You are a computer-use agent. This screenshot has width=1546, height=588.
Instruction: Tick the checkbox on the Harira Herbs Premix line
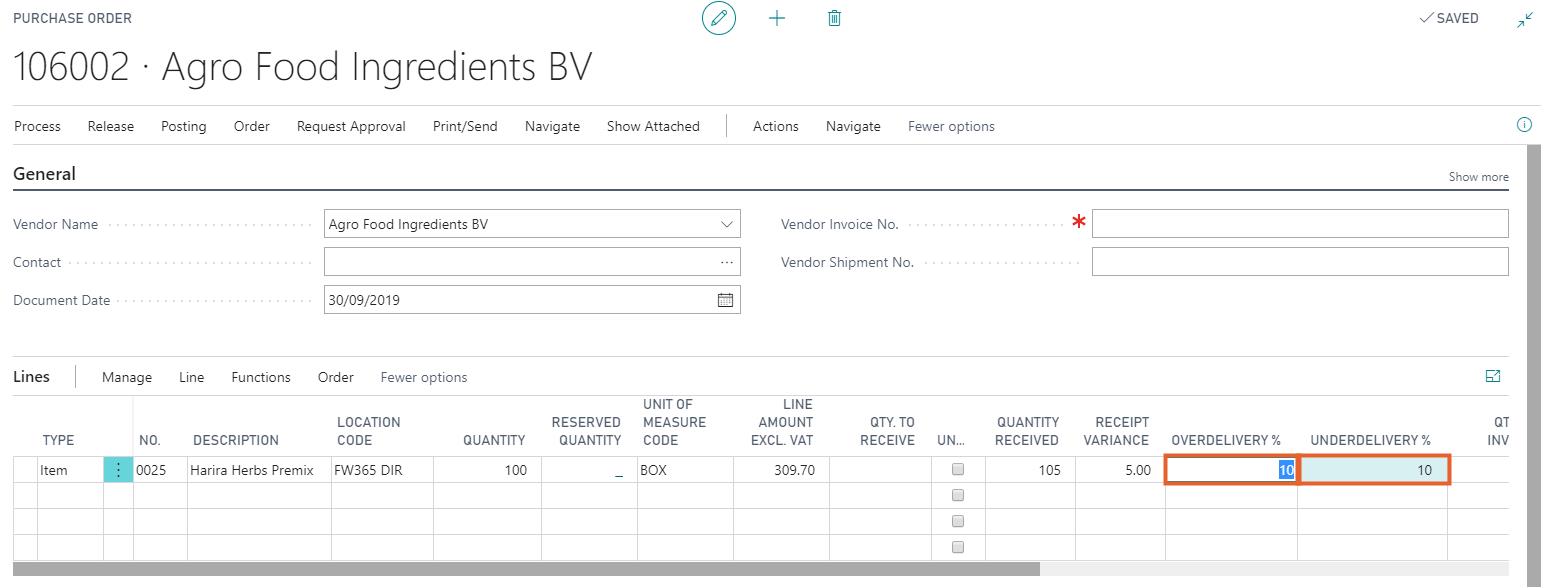(x=958, y=469)
